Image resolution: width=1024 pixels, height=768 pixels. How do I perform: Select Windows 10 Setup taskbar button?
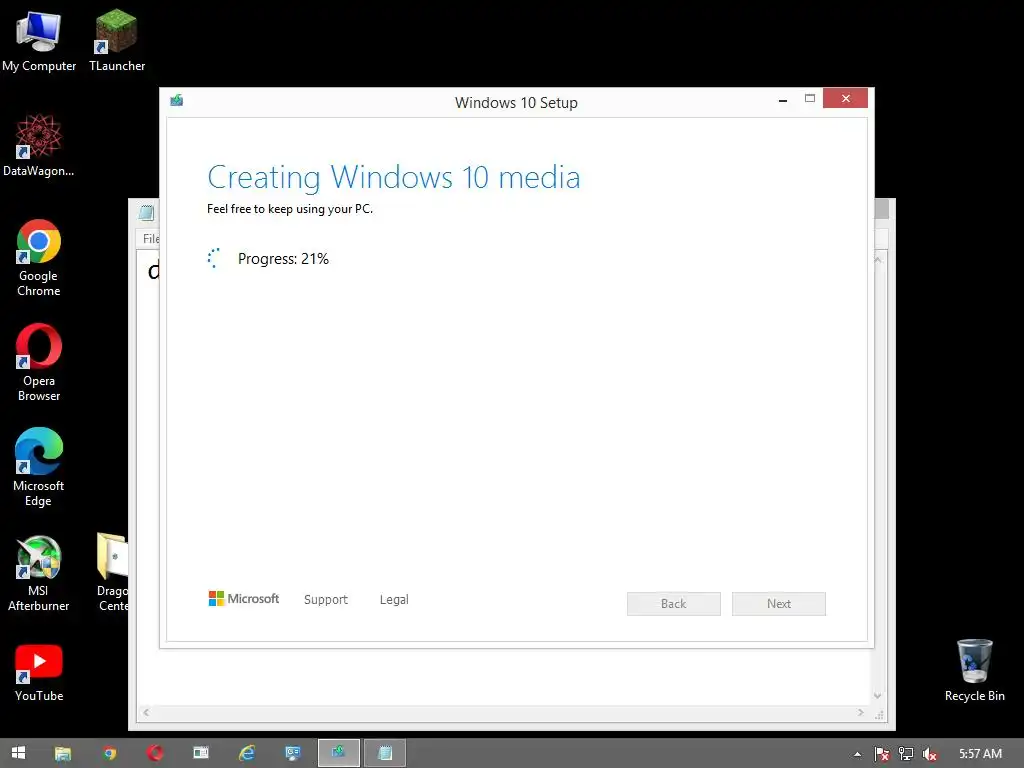tap(338, 753)
